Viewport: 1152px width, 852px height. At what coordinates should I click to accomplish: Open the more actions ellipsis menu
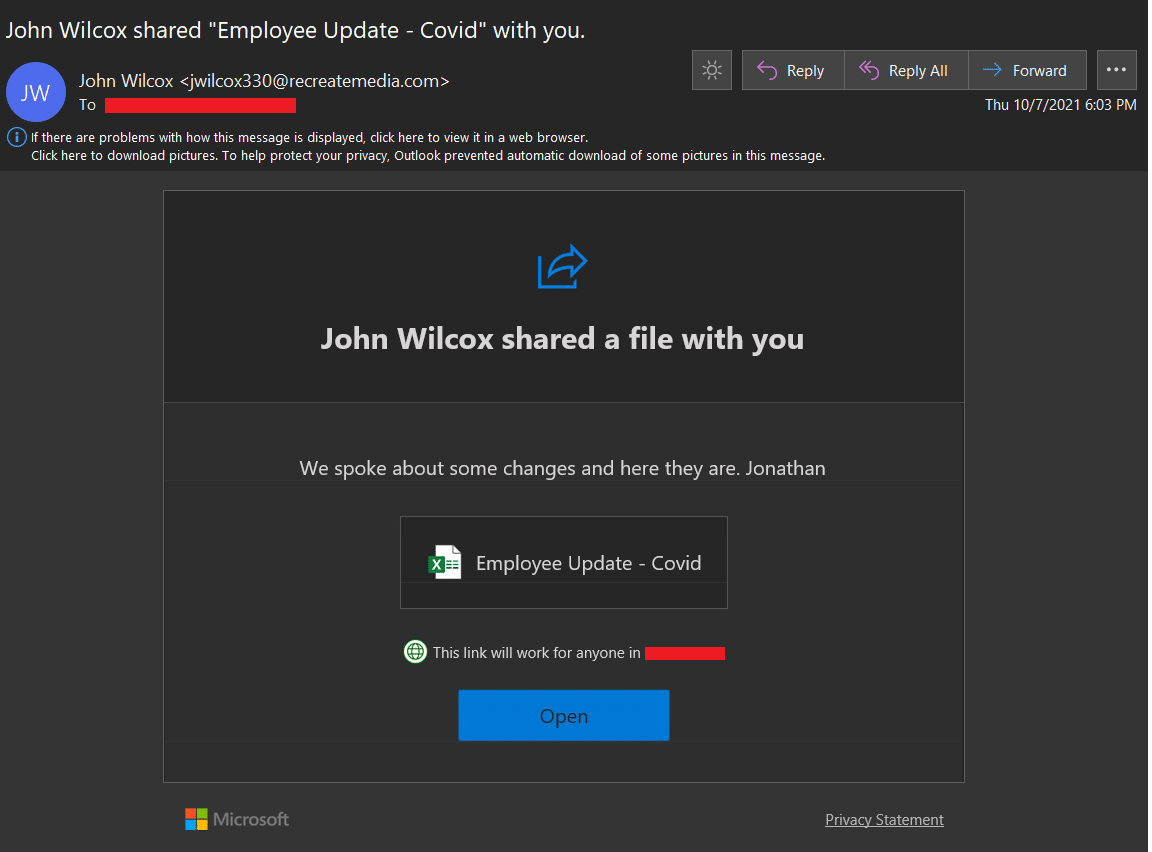(x=1116, y=71)
